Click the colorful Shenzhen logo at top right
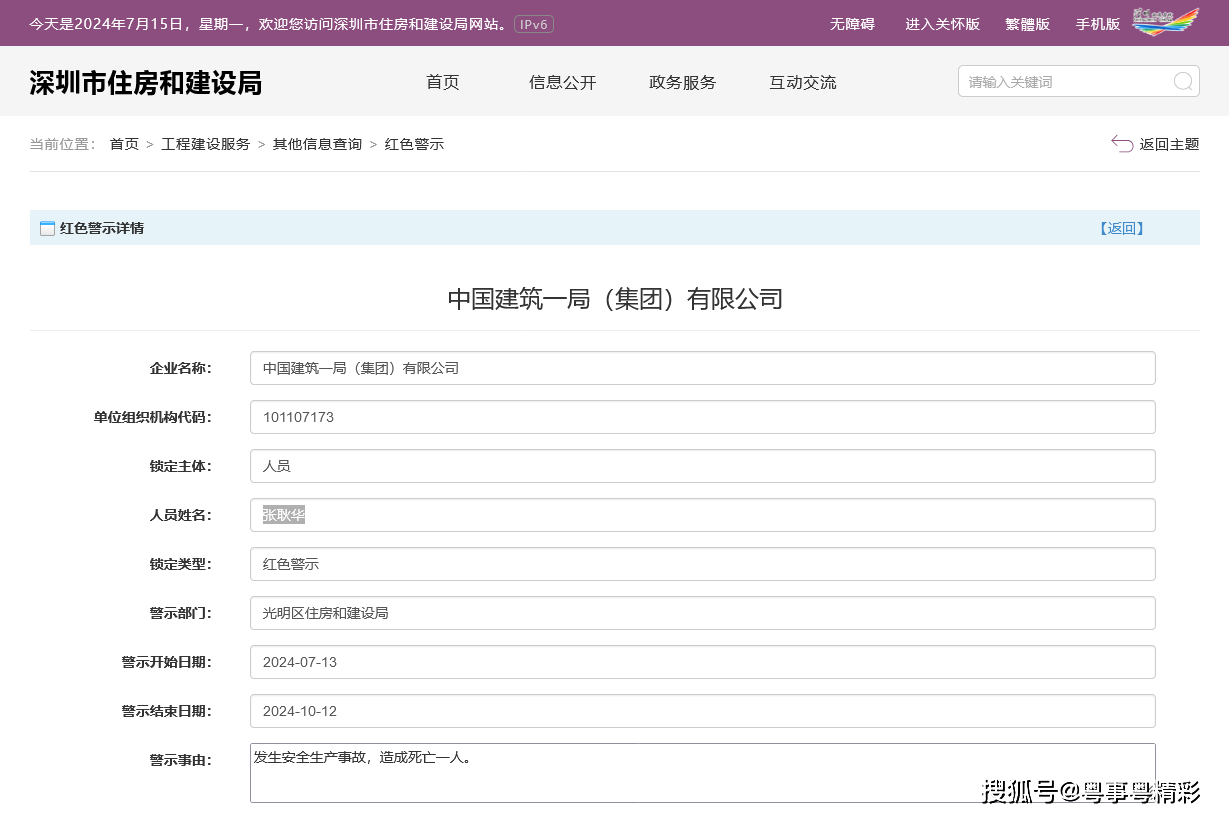 [x=1165, y=22]
